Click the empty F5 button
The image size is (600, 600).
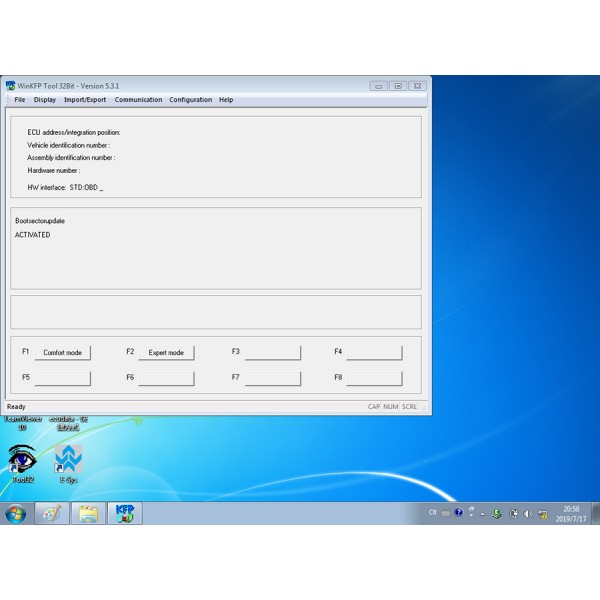[x=63, y=378]
